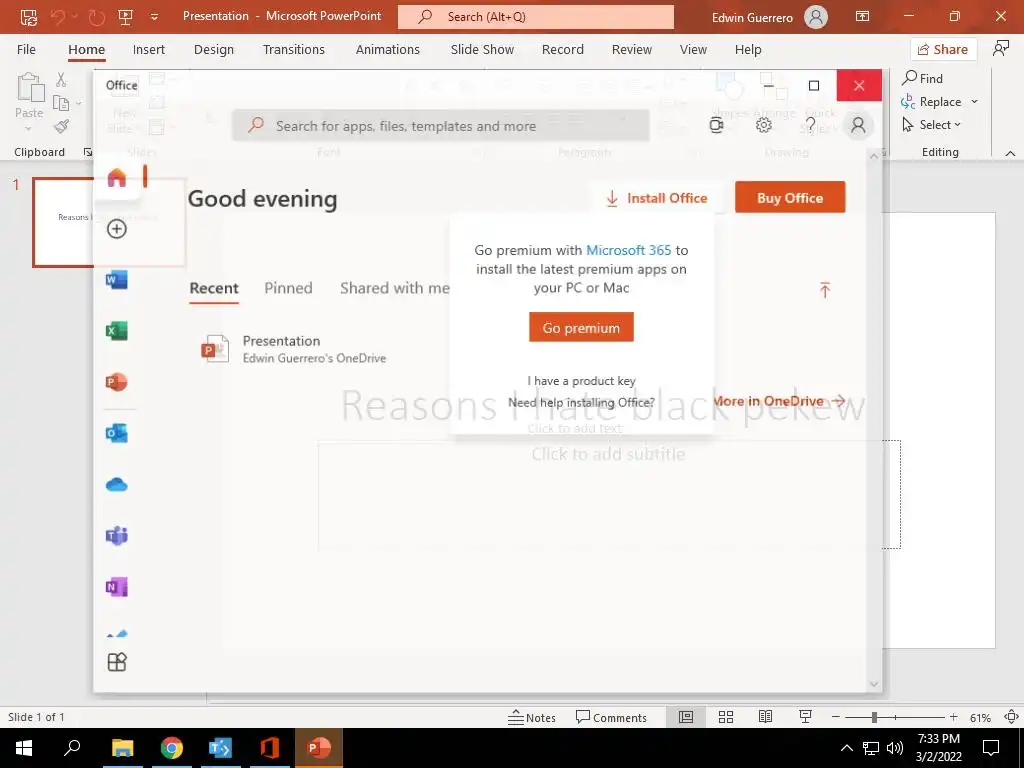Open Teams from the Office sidebar
Image resolution: width=1024 pixels, height=768 pixels.
(116, 536)
